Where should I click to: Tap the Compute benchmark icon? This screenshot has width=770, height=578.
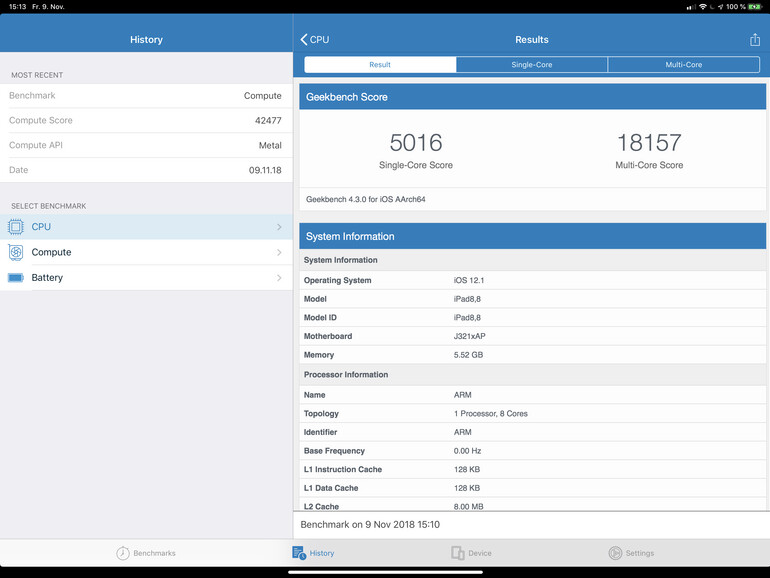coord(16,252)
